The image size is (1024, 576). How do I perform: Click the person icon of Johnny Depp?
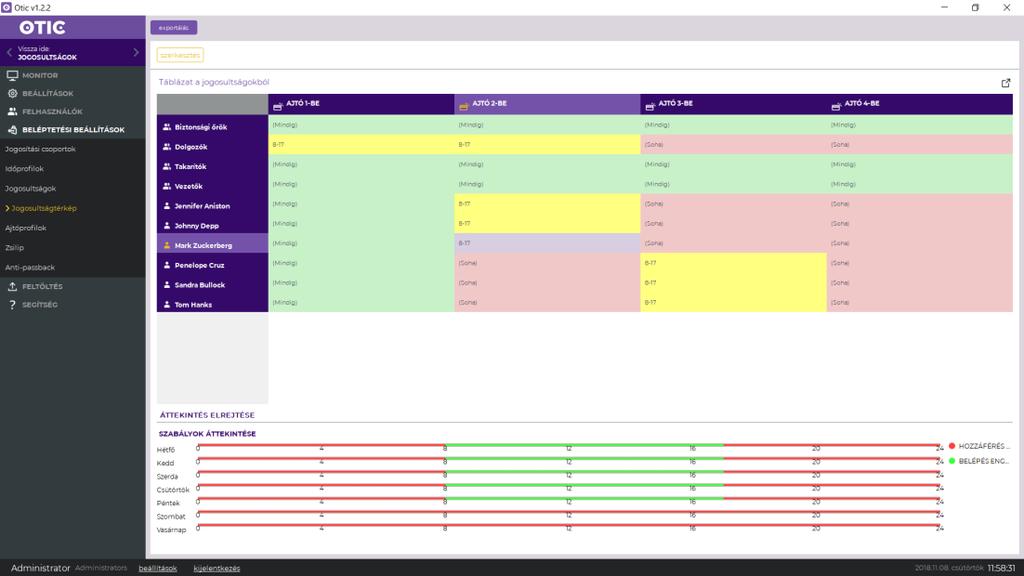click(x=167, y=225)
